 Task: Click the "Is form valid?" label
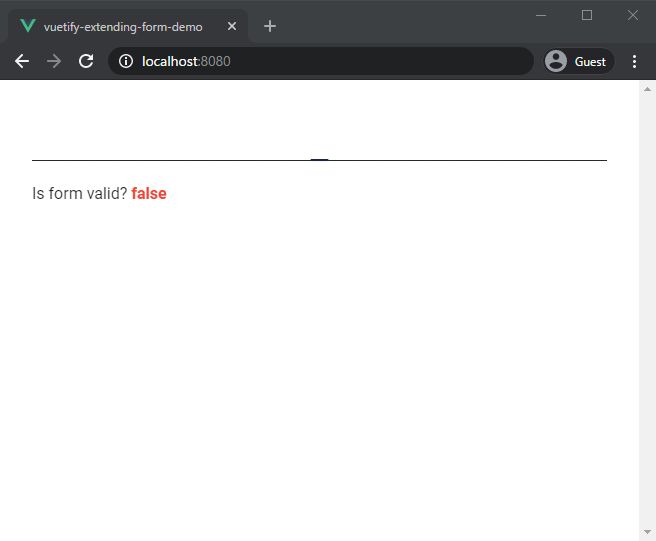click(x=79, y=194)
